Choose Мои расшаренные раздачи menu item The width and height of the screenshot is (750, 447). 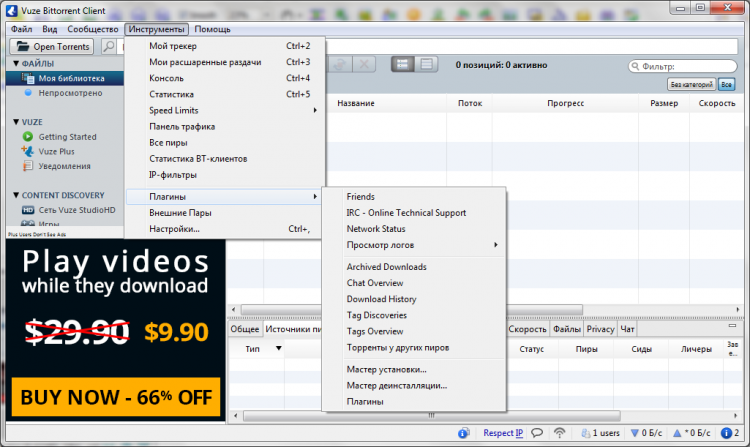pyautogui.click(x=225, y=62)
